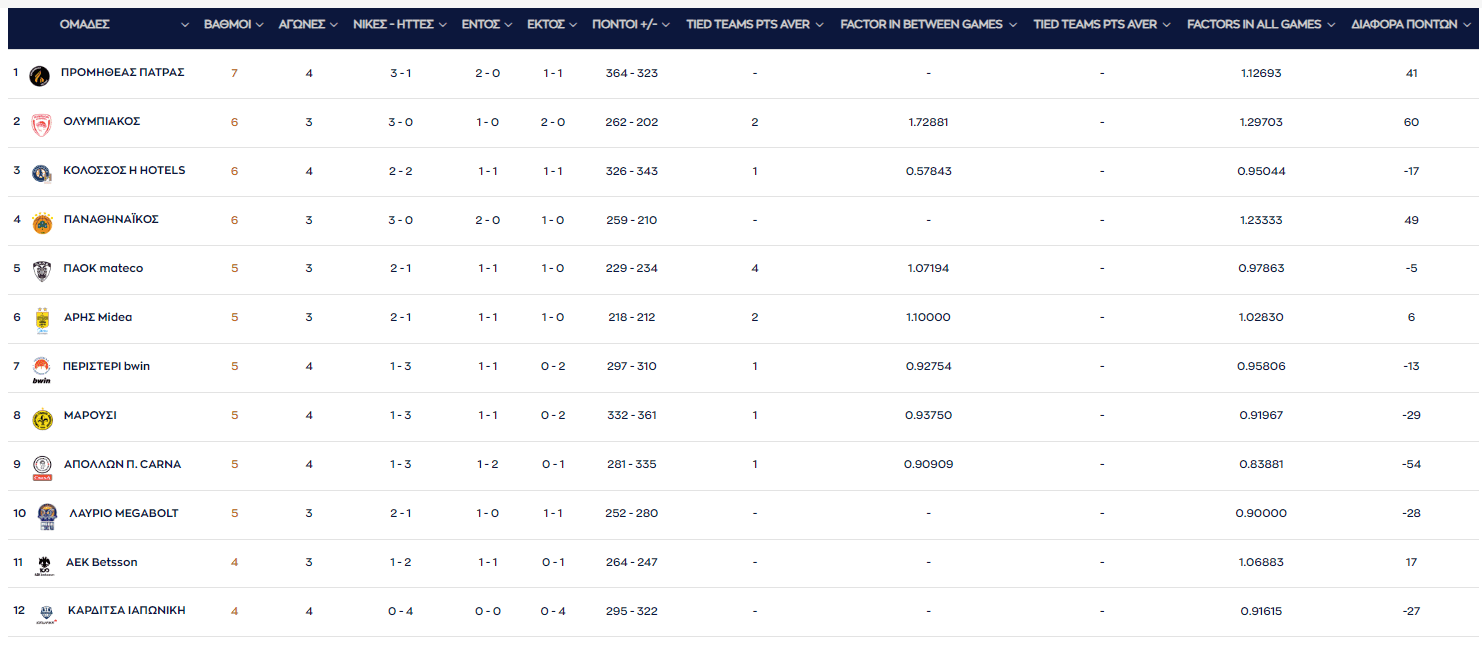Open the ΠΟΝΤΟΙ +/- column chevron
This screenshot has height=646, width=1482.
(666, 25)
